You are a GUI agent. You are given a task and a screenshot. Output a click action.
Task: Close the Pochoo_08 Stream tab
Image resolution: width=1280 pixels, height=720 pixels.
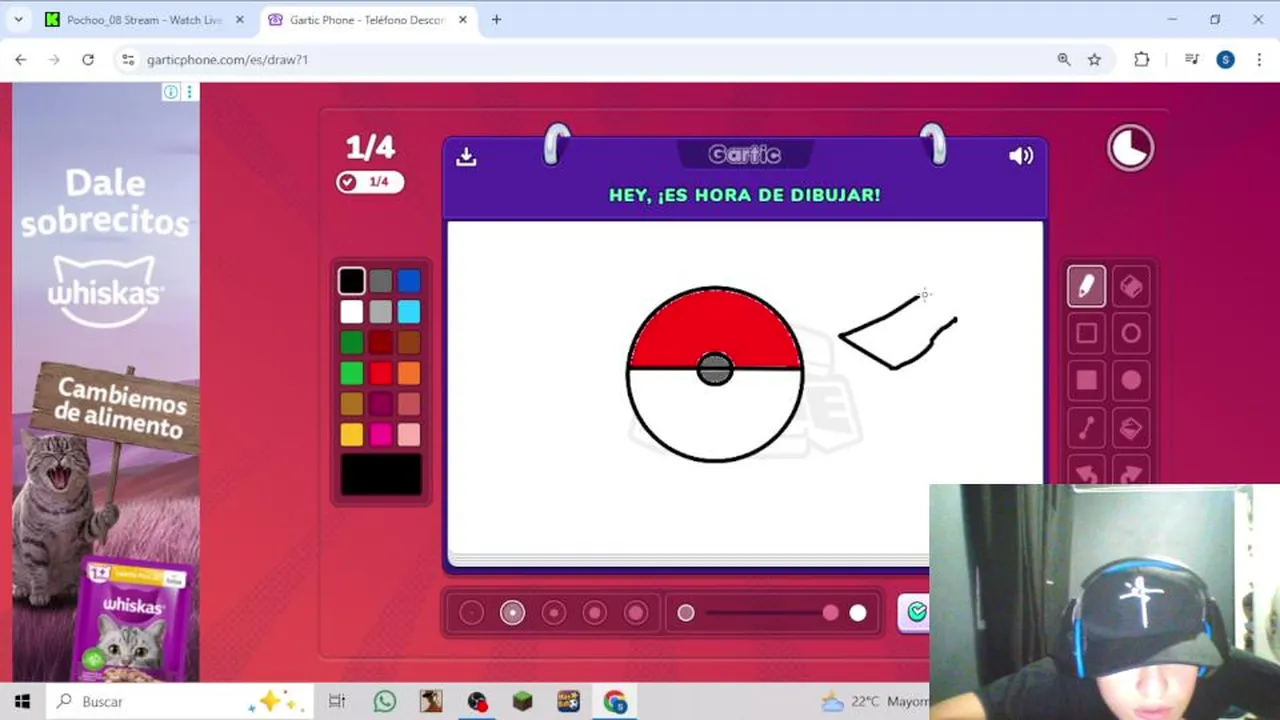tap(239, 20)
